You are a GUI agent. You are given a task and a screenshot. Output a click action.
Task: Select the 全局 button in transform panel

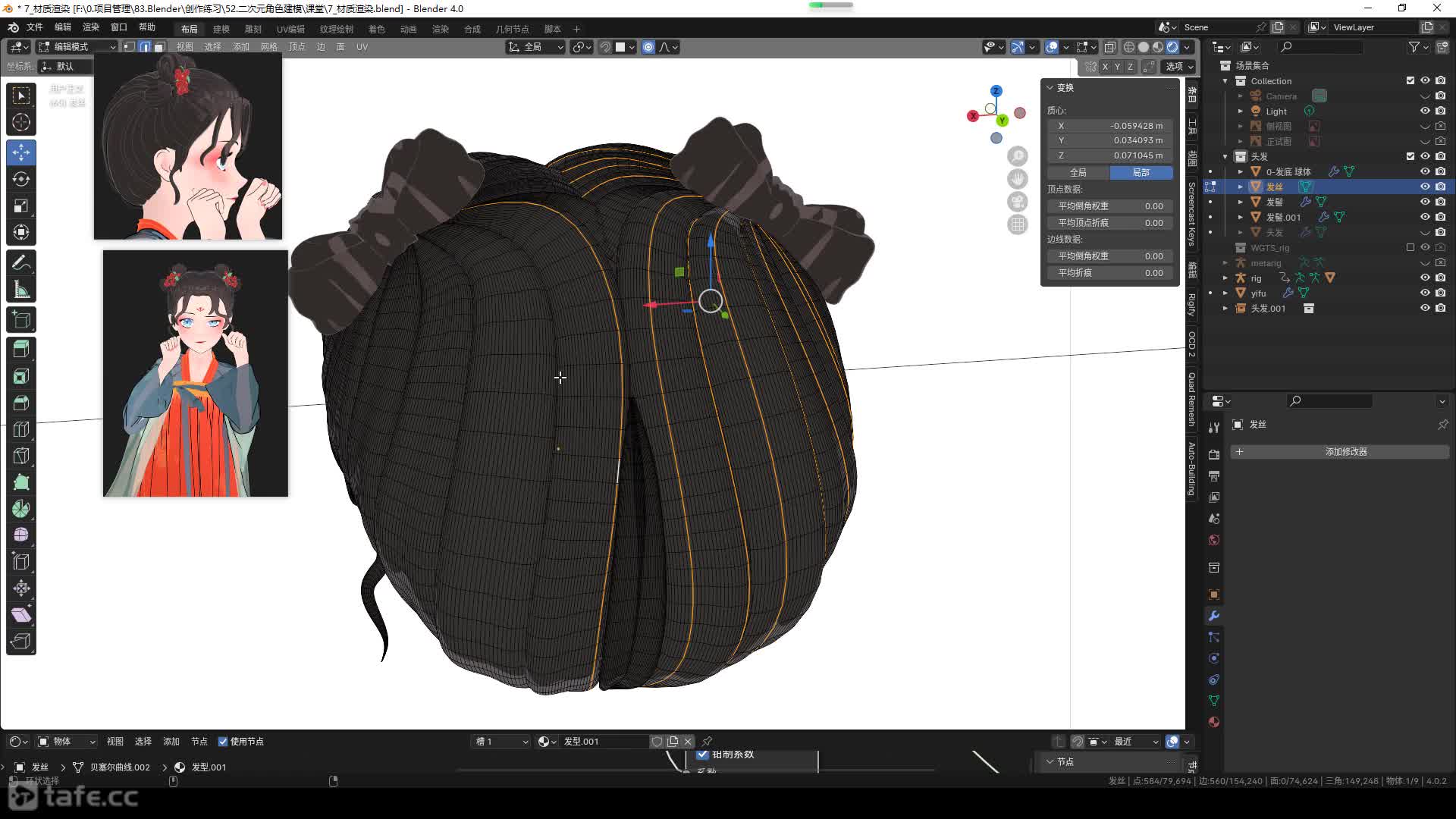click(x=1078, y=173)
